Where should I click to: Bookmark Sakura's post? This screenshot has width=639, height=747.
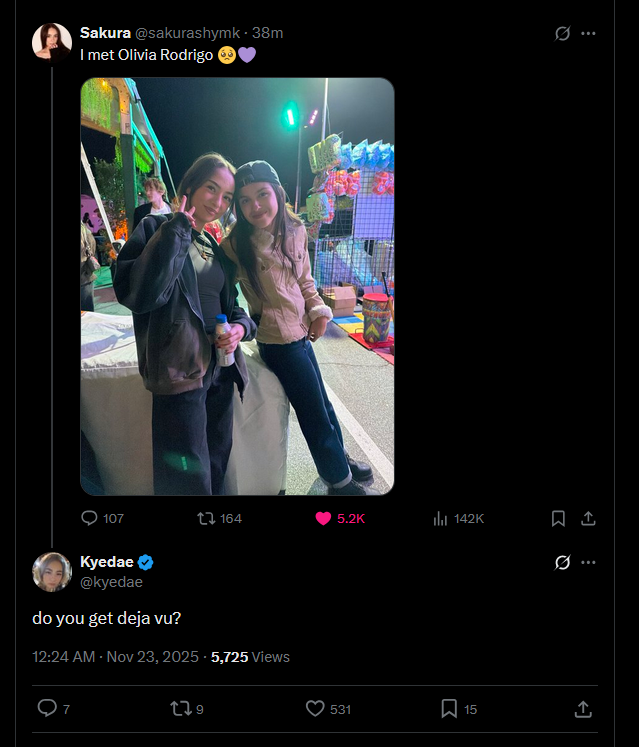tap(558, 518)
